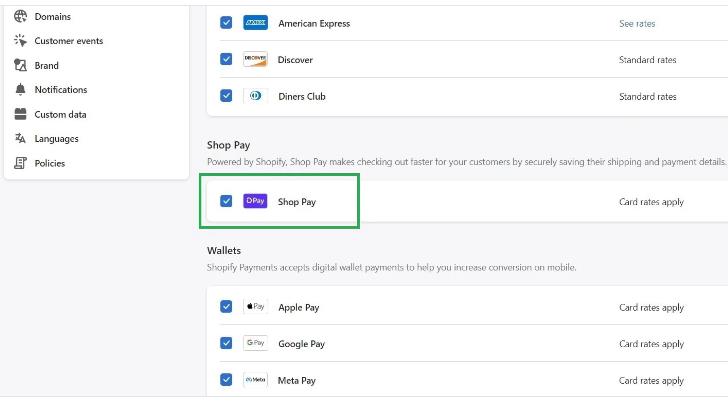
Task: Click the Meta Pay label
Action: pos(297,380)
